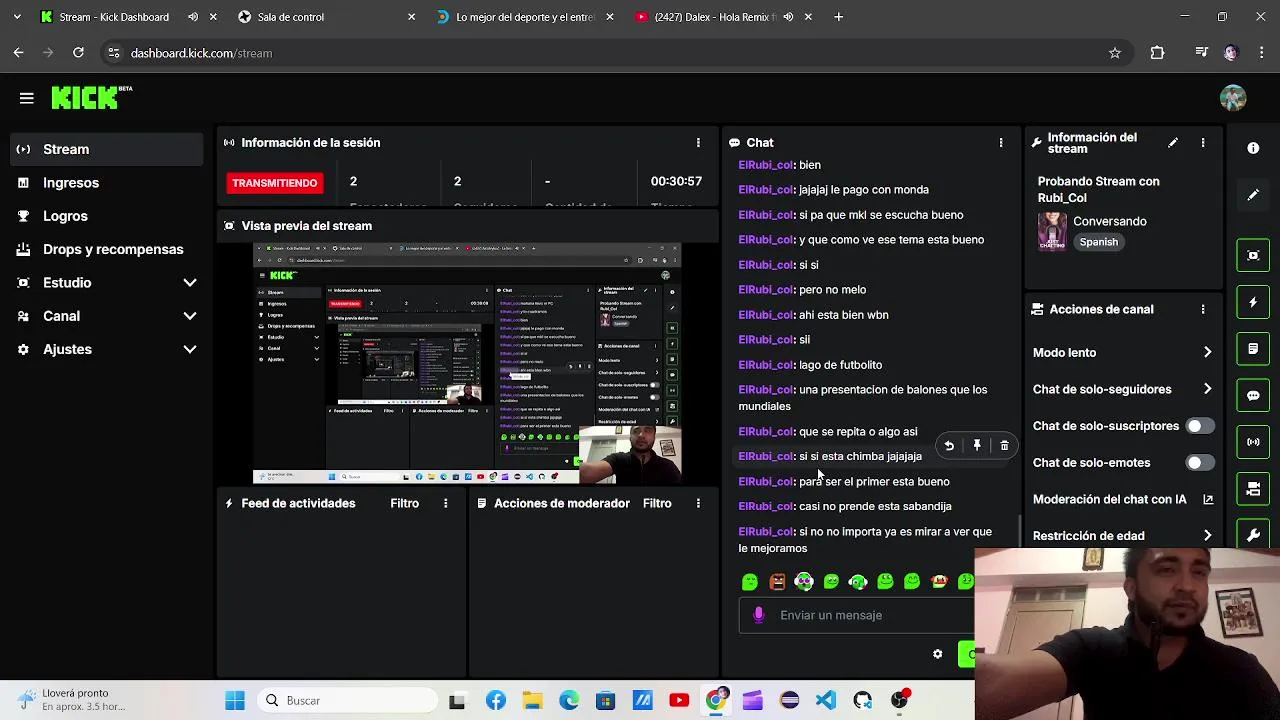Open the hamburger navigation menu
Screen dimensions: 1280x720
click(27, 98)
